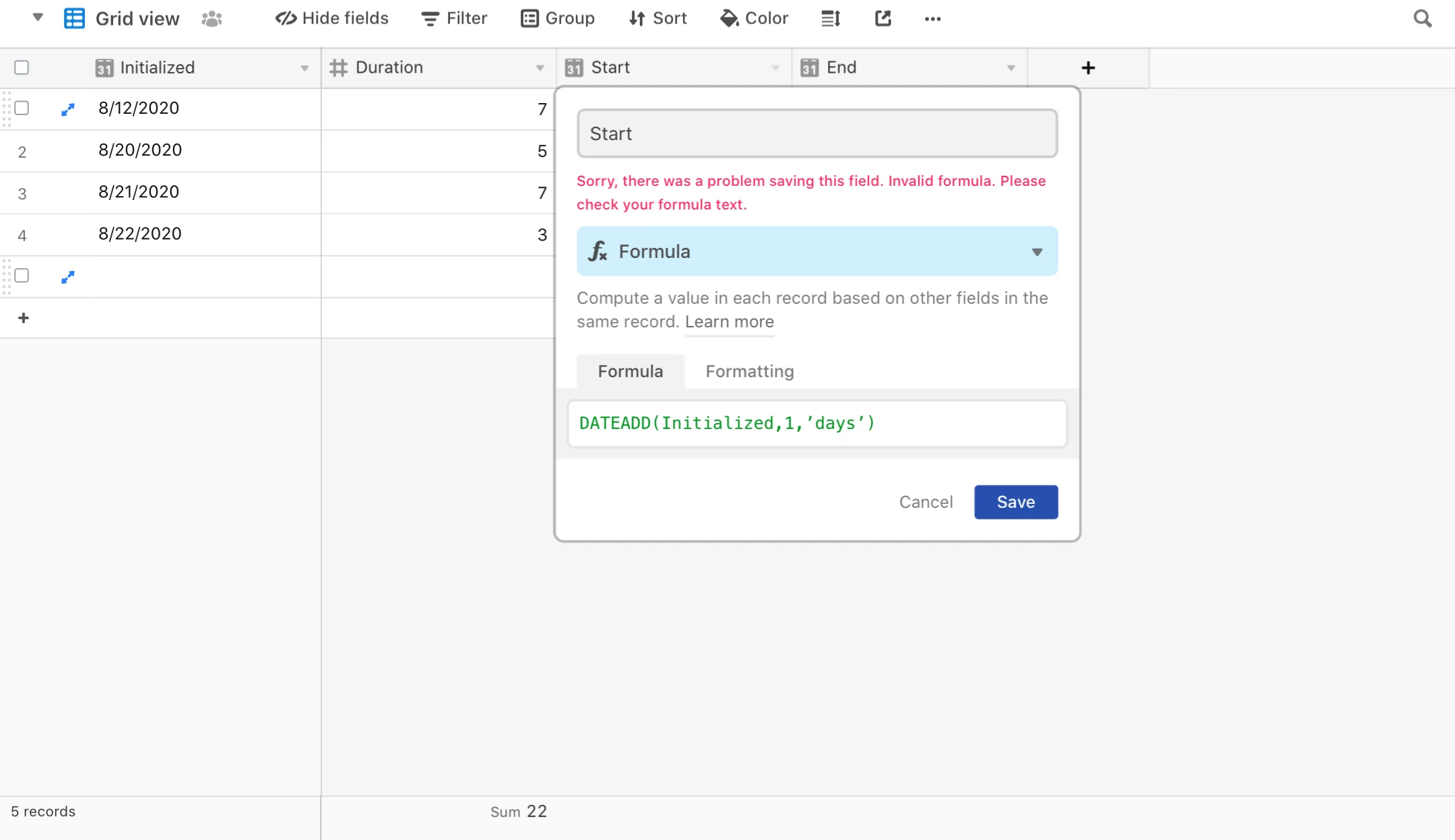
Task: Click the plus to add a field
Action: 1088,68
